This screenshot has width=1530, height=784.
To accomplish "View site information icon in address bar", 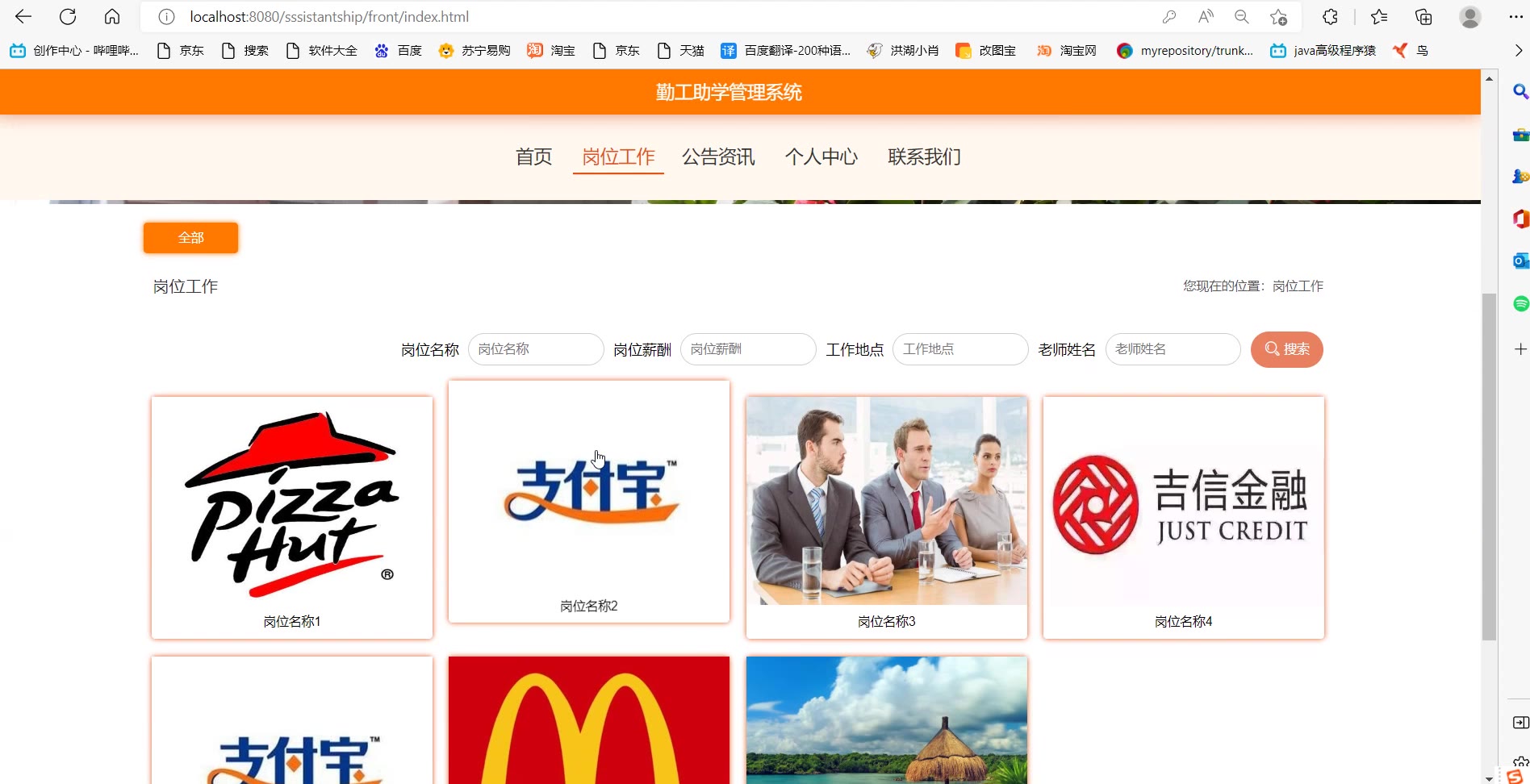I will pyautogui.click(x=166, y=17).
